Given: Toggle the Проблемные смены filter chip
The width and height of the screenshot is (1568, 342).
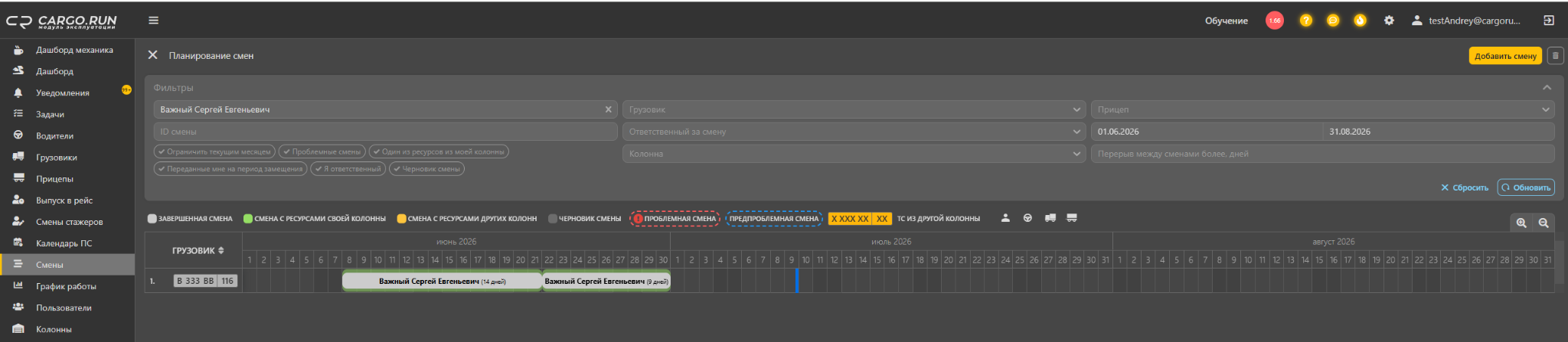Looking at the screenshot, I should (x=322, y=151).
